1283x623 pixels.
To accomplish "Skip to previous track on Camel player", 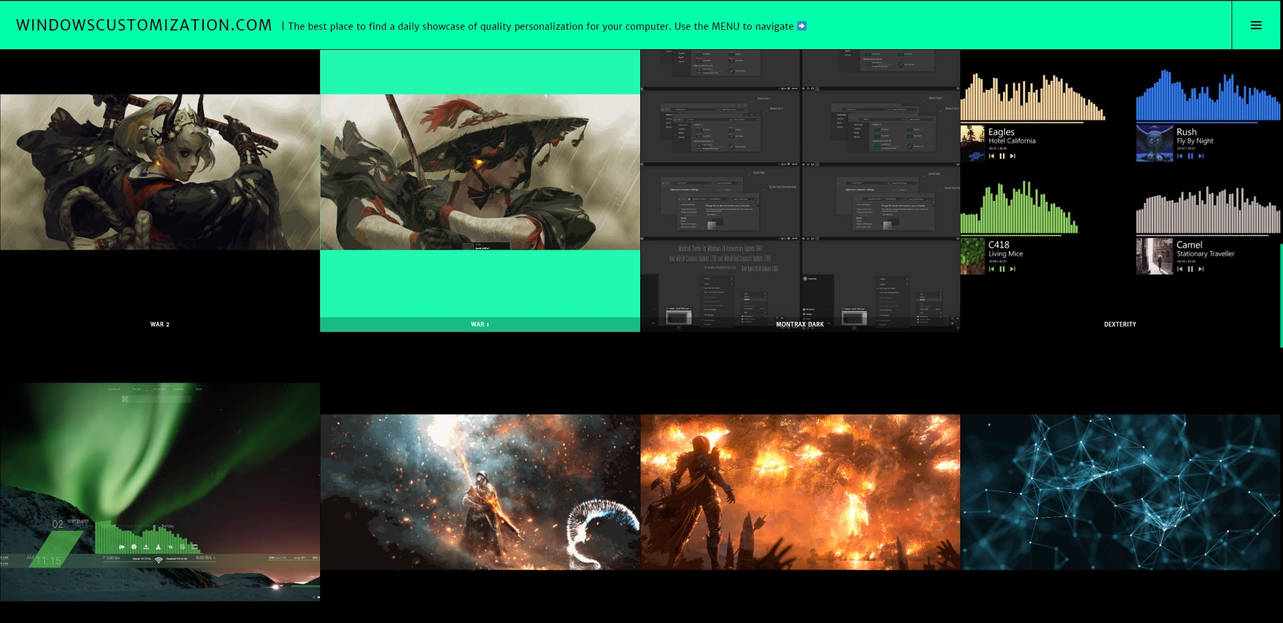I will point(1181,269).
